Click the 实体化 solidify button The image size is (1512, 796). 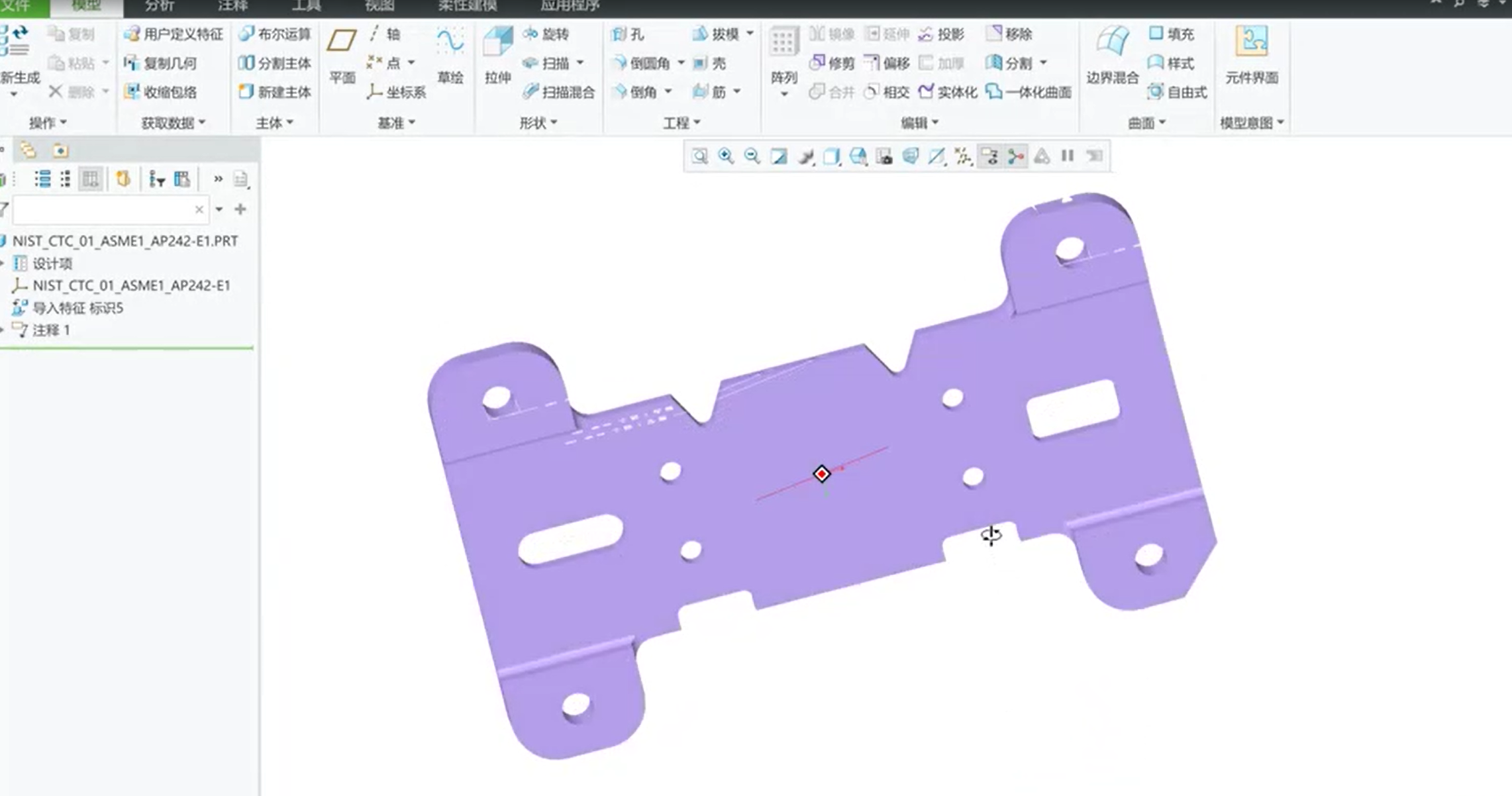point(948,92)
